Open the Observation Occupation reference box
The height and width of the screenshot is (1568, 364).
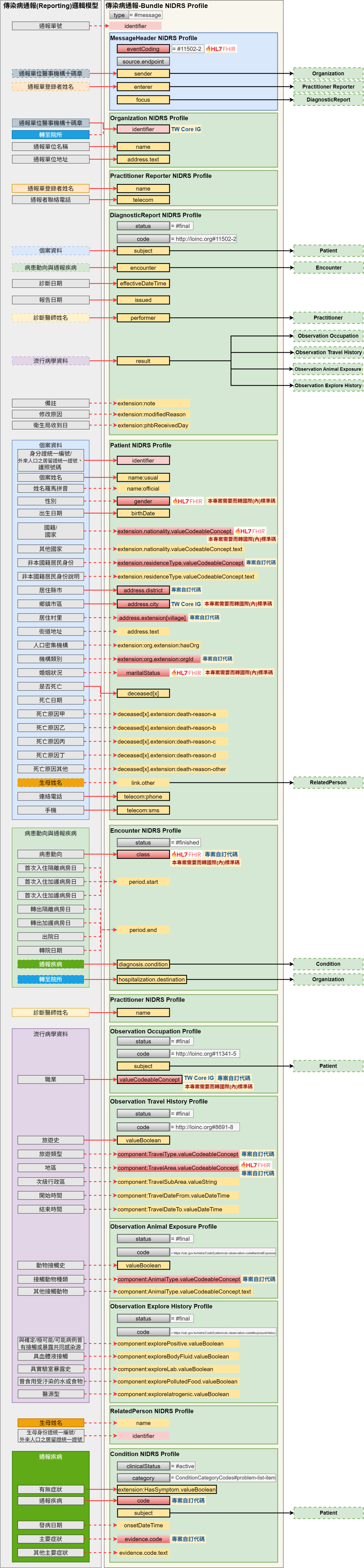pyautogui.click(x=328, y=336)
